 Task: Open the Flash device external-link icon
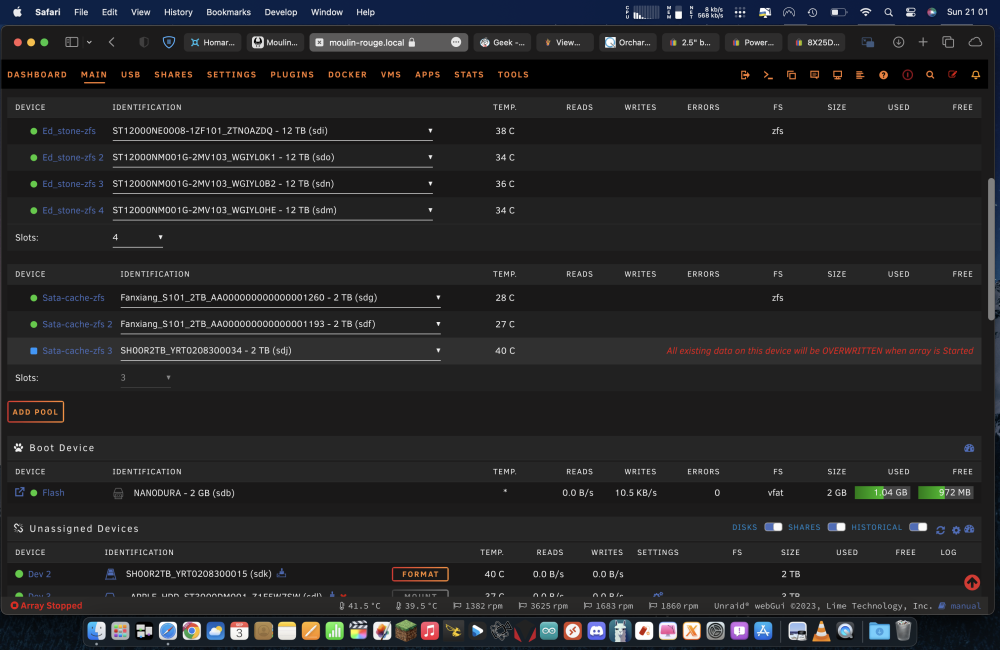click(x=20, y=492)
